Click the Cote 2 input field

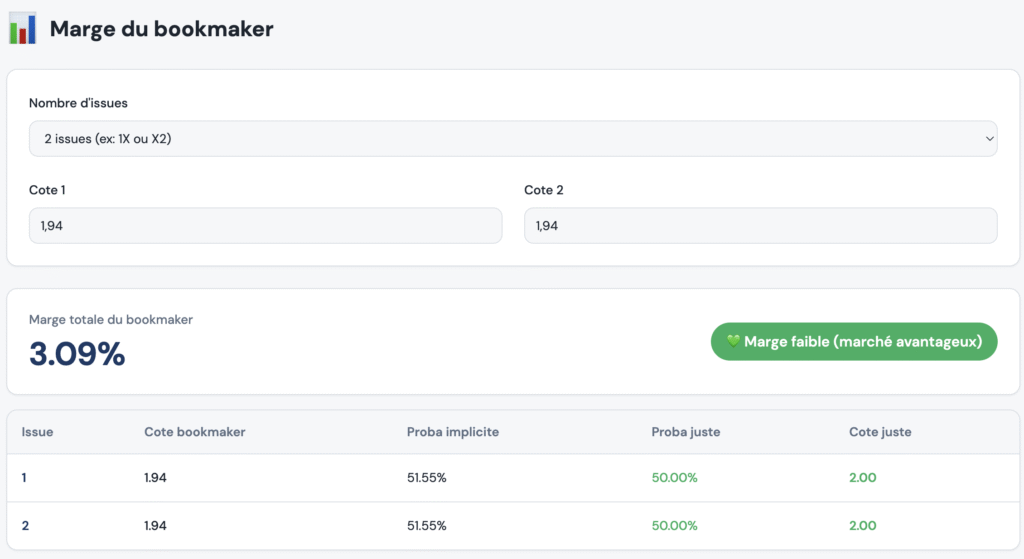(760, 226)
